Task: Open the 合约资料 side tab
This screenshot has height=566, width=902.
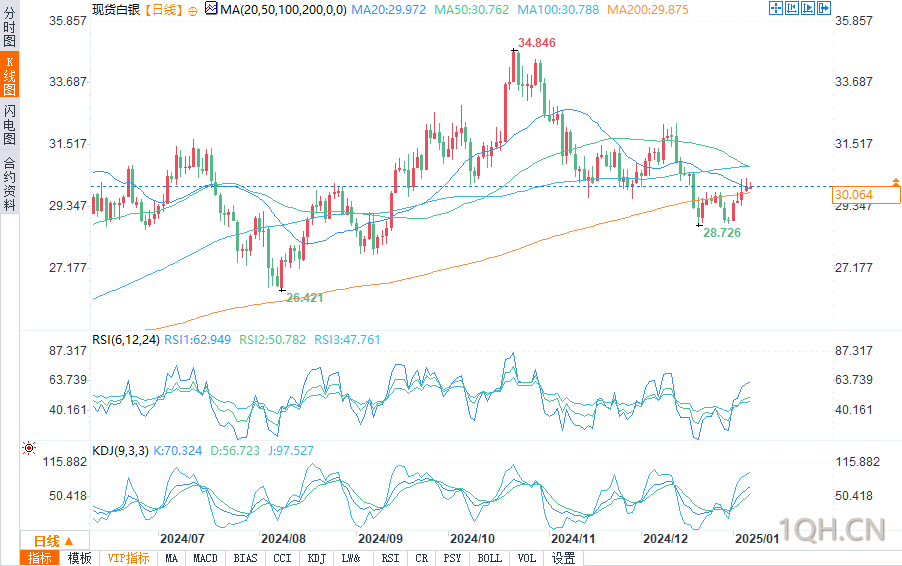Action: click(10, 183)
